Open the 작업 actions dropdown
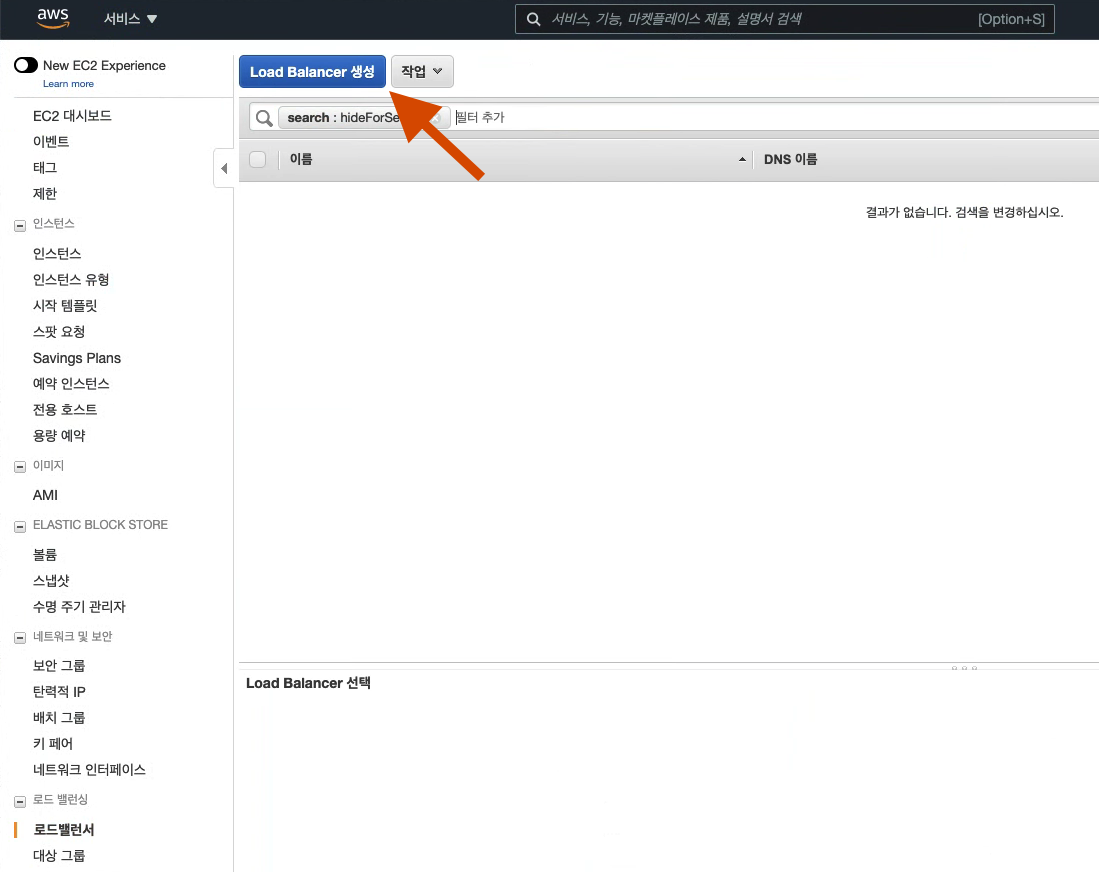This screenshot has height=872, width=1099. point(422,71)
